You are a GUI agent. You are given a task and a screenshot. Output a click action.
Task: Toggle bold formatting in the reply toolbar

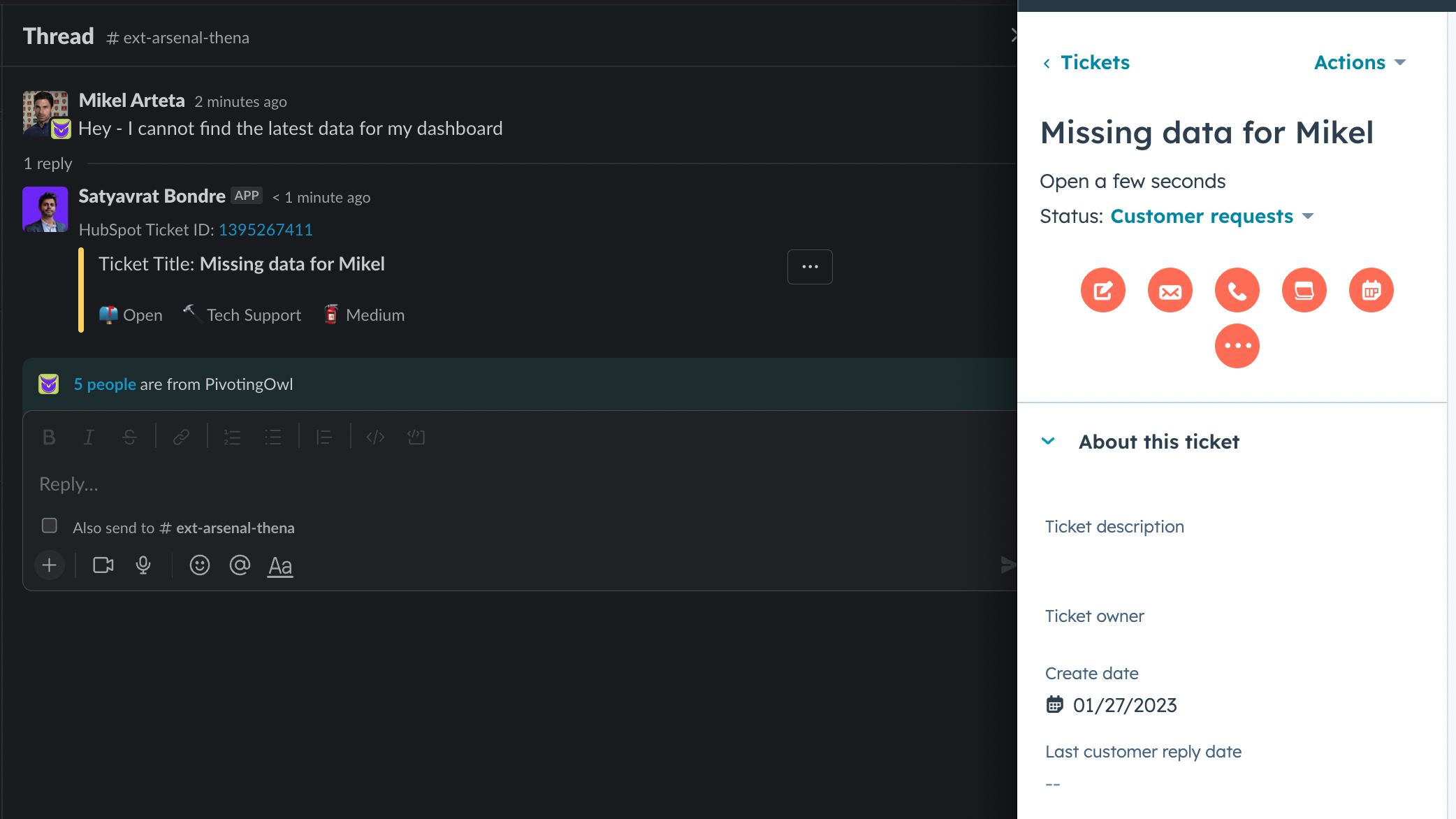pyautogui.click(x=48, y=437)
